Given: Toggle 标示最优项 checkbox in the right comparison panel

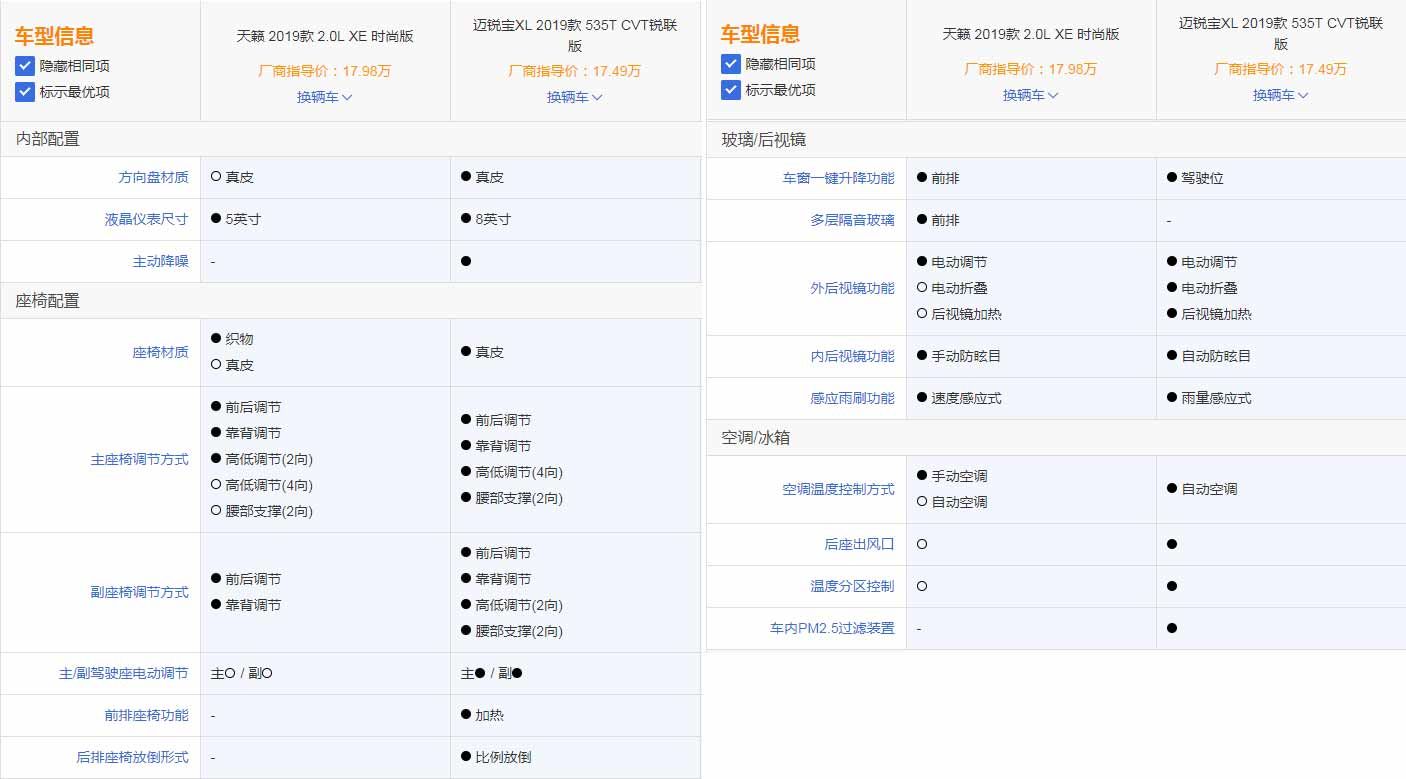Looking at the screenshot, I should (x=731, y=90).
